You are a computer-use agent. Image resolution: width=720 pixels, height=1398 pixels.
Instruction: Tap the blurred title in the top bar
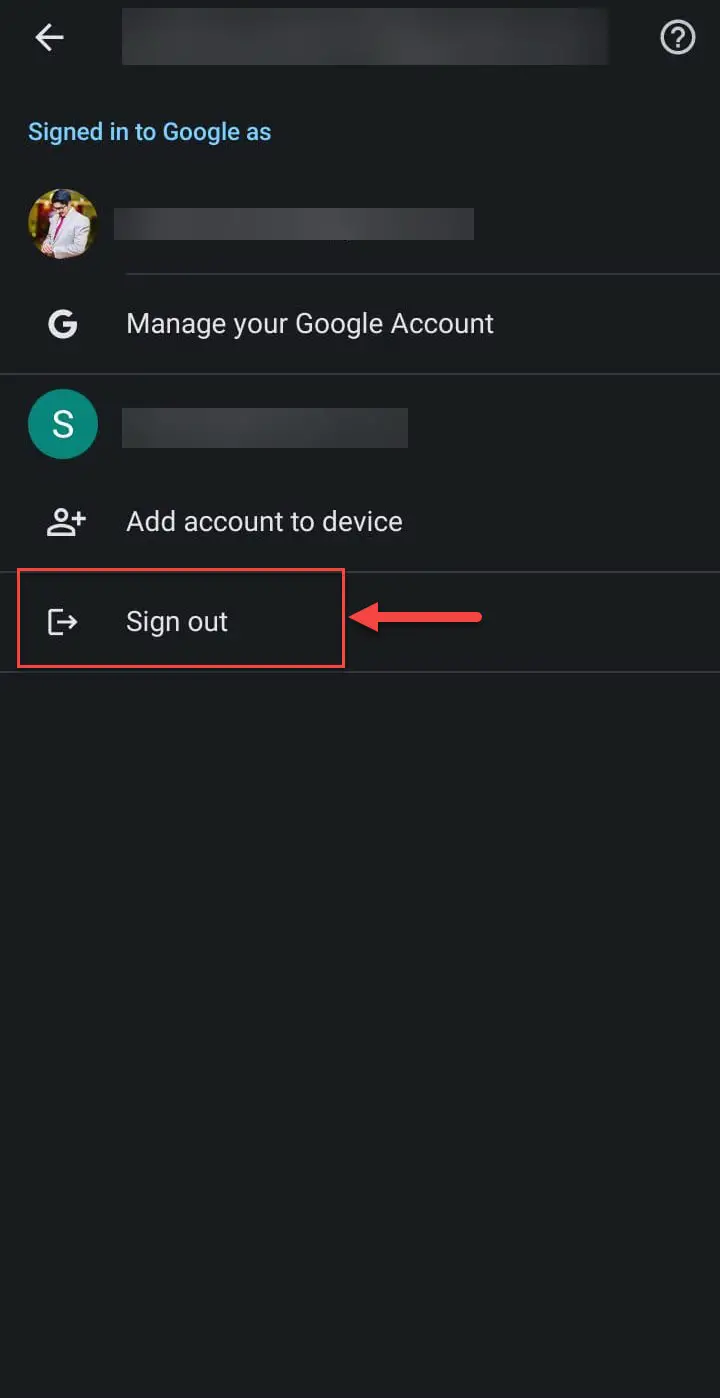[x=365, y=38]
